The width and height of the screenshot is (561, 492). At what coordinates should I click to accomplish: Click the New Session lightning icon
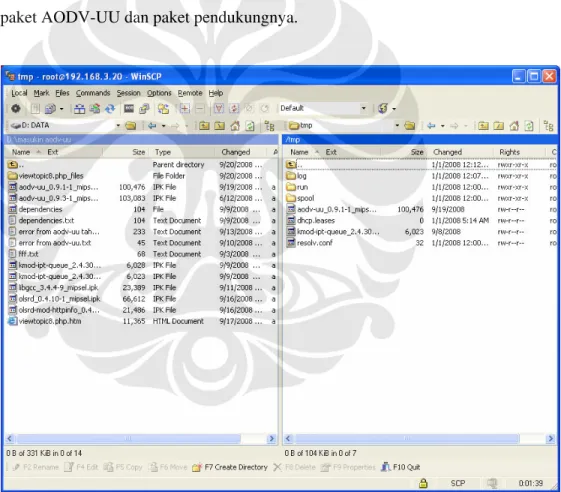tap(382, 108)
